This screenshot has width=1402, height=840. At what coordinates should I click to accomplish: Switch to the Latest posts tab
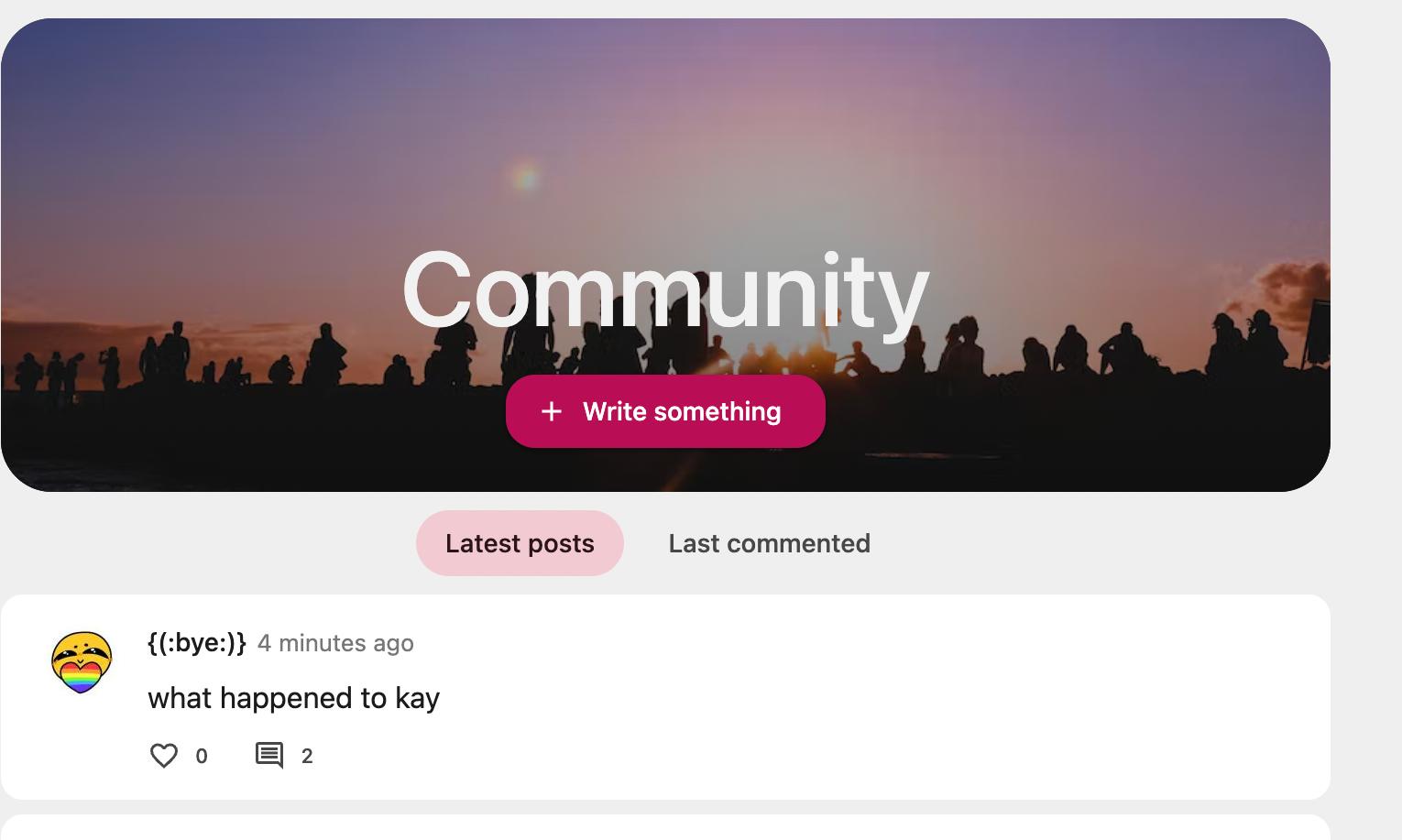coord(520,543)
